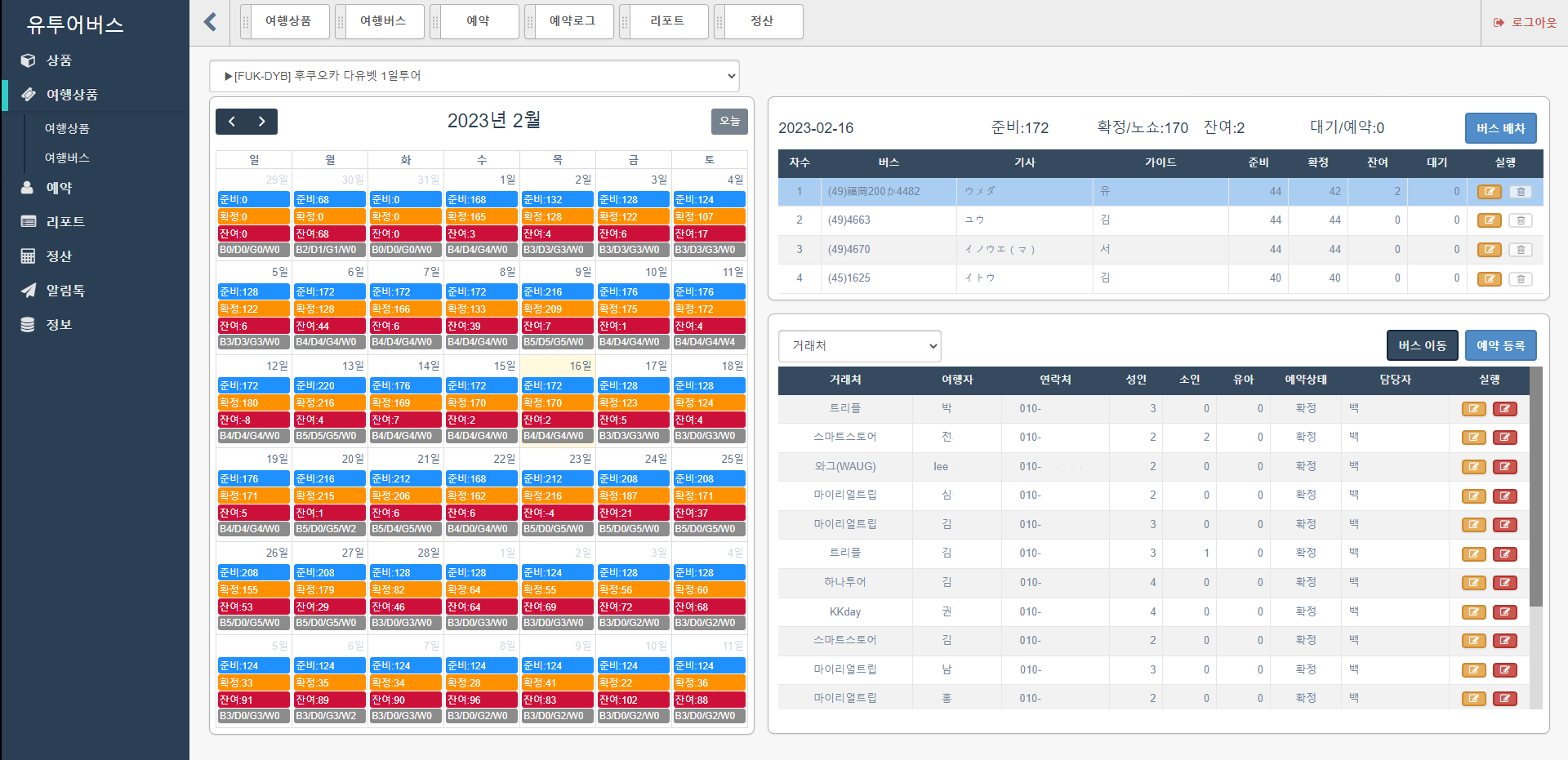
Task: Expand the 여행상품 sidebar section
Action: pyautogui.click(x=72, y=95)
